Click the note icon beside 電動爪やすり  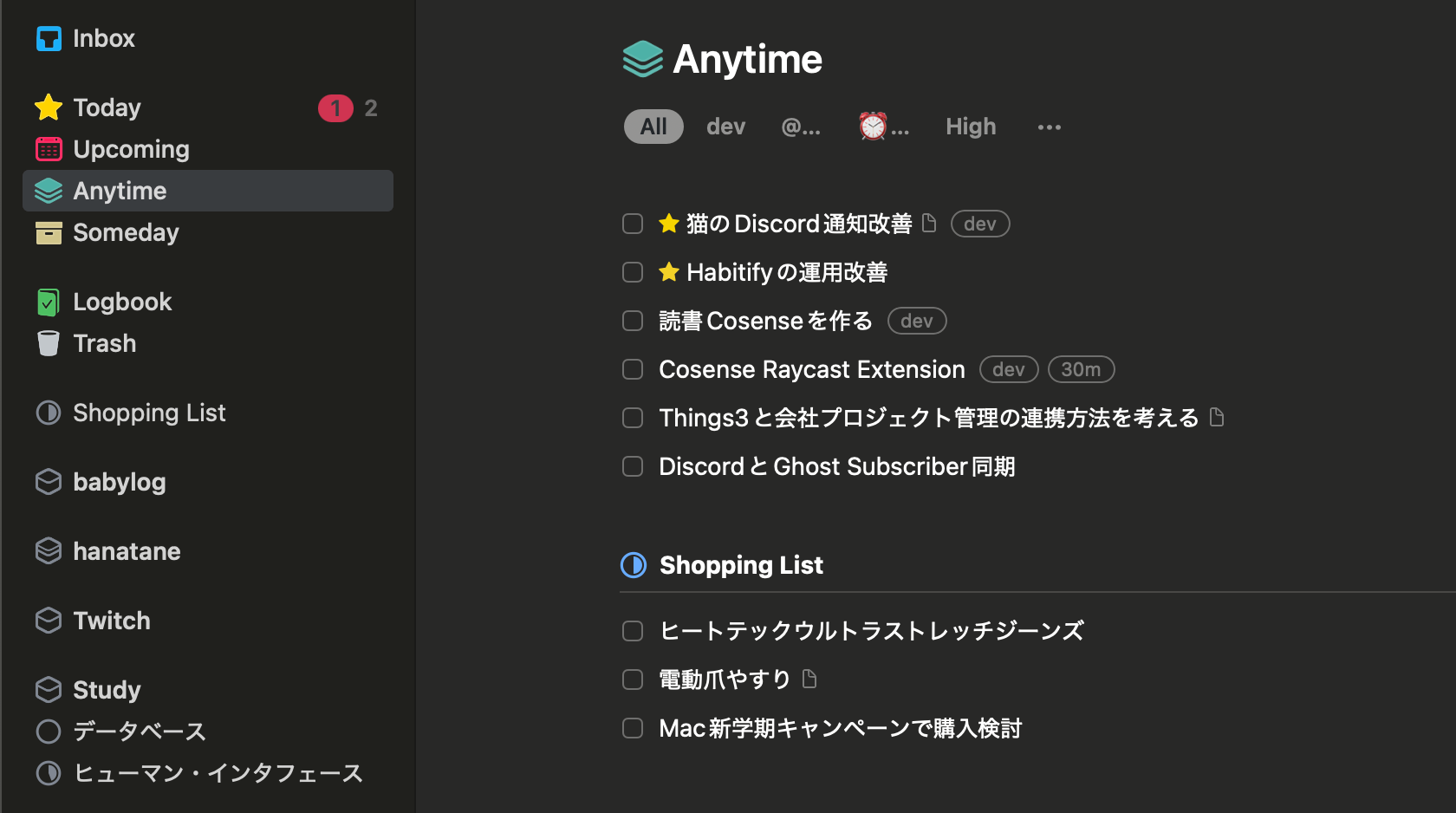[809, 679]
